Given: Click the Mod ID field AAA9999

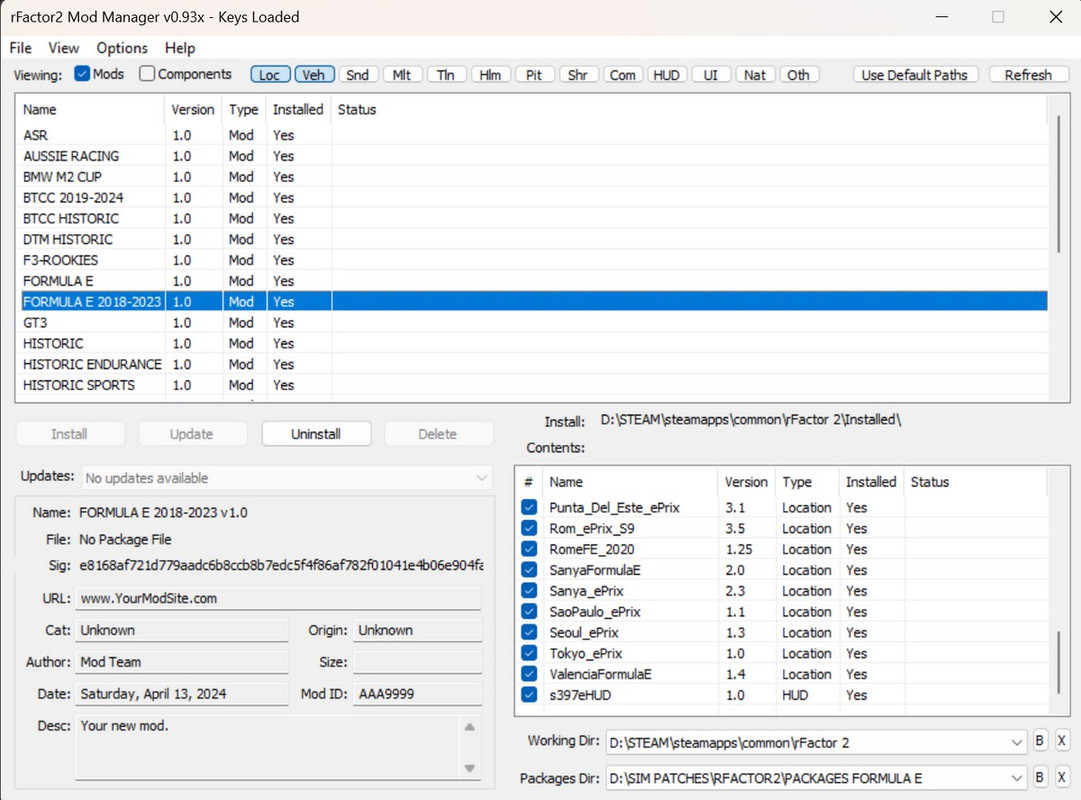Looking at the screenshot, I should click(x=417, y=694).
